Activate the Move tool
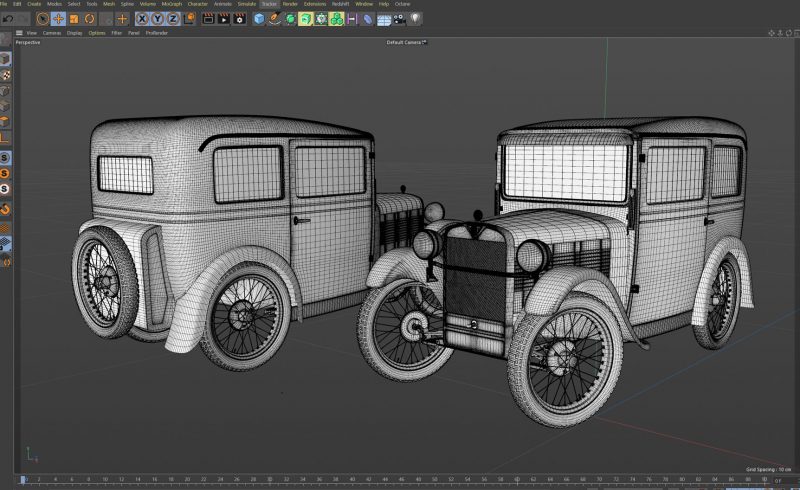The width and height of the screenshot is (800, 490). pos(58,19)
